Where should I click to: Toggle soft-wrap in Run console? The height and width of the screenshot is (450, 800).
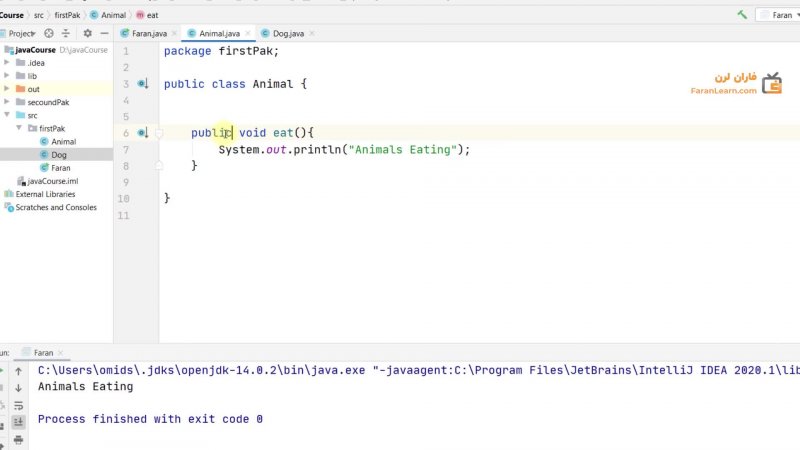click(x=18, y=405)
